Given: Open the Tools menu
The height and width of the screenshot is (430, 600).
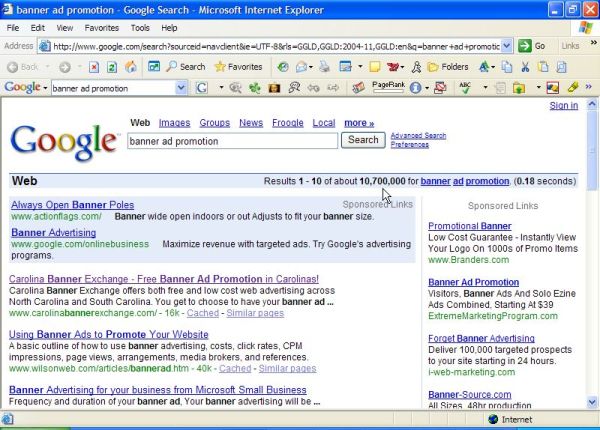Looking at the screenshot, I should 140,28.
